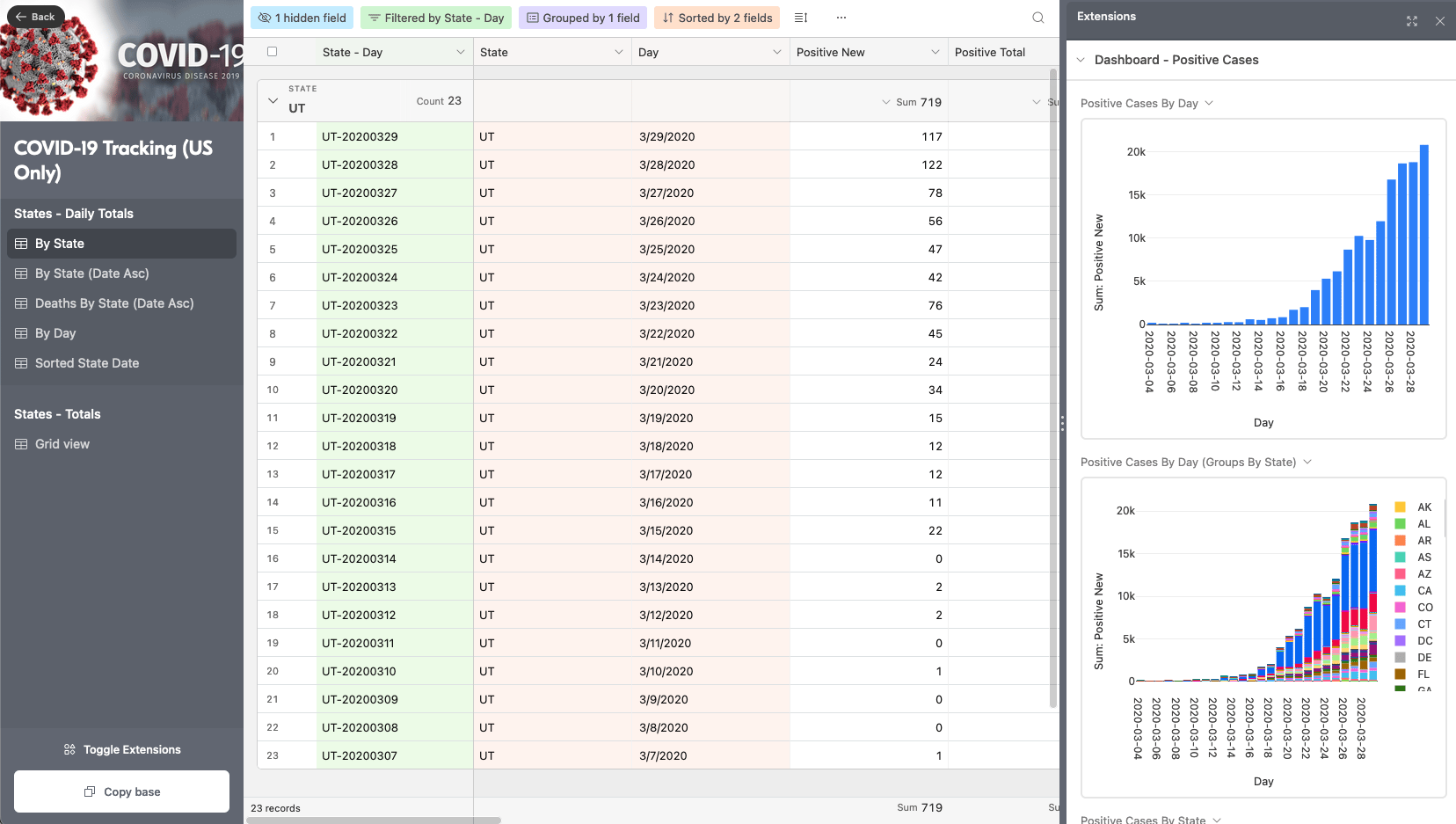Toggle Extensions panel visibility

click(x=121, y=749)
